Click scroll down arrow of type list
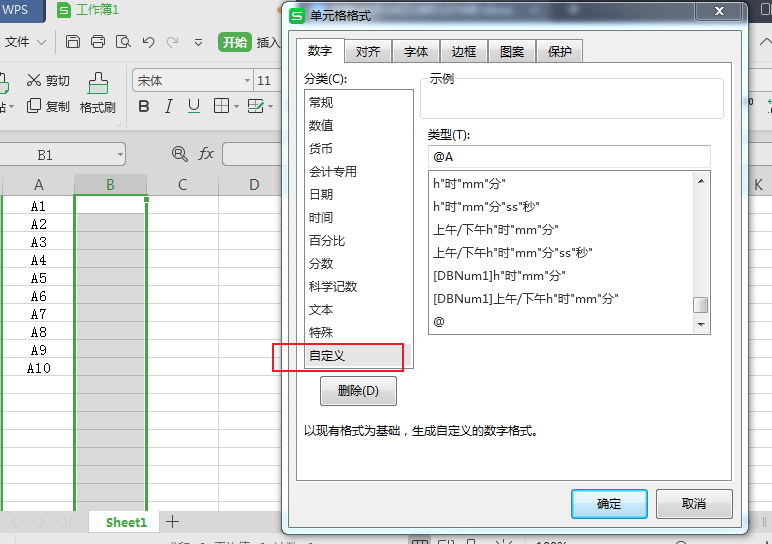The height and width of the screenshot is (544, 772). click(701, 324)
